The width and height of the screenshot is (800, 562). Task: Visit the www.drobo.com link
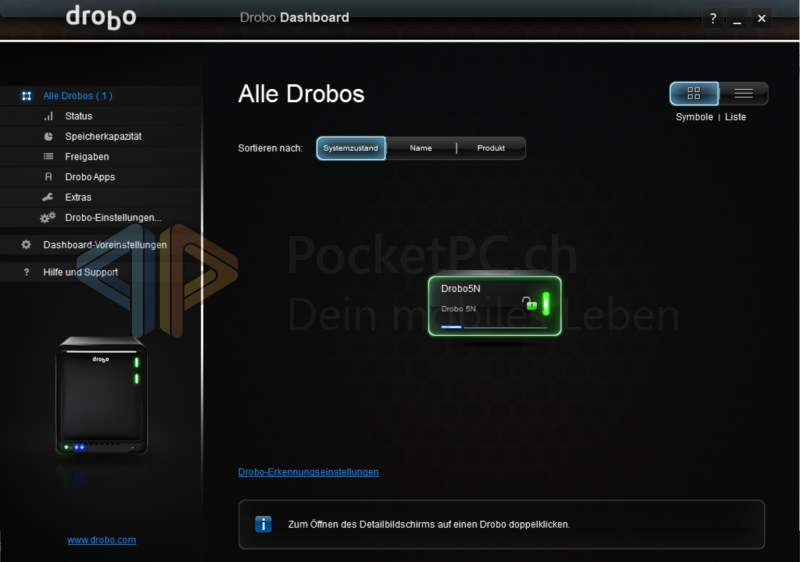pos(102,540)
